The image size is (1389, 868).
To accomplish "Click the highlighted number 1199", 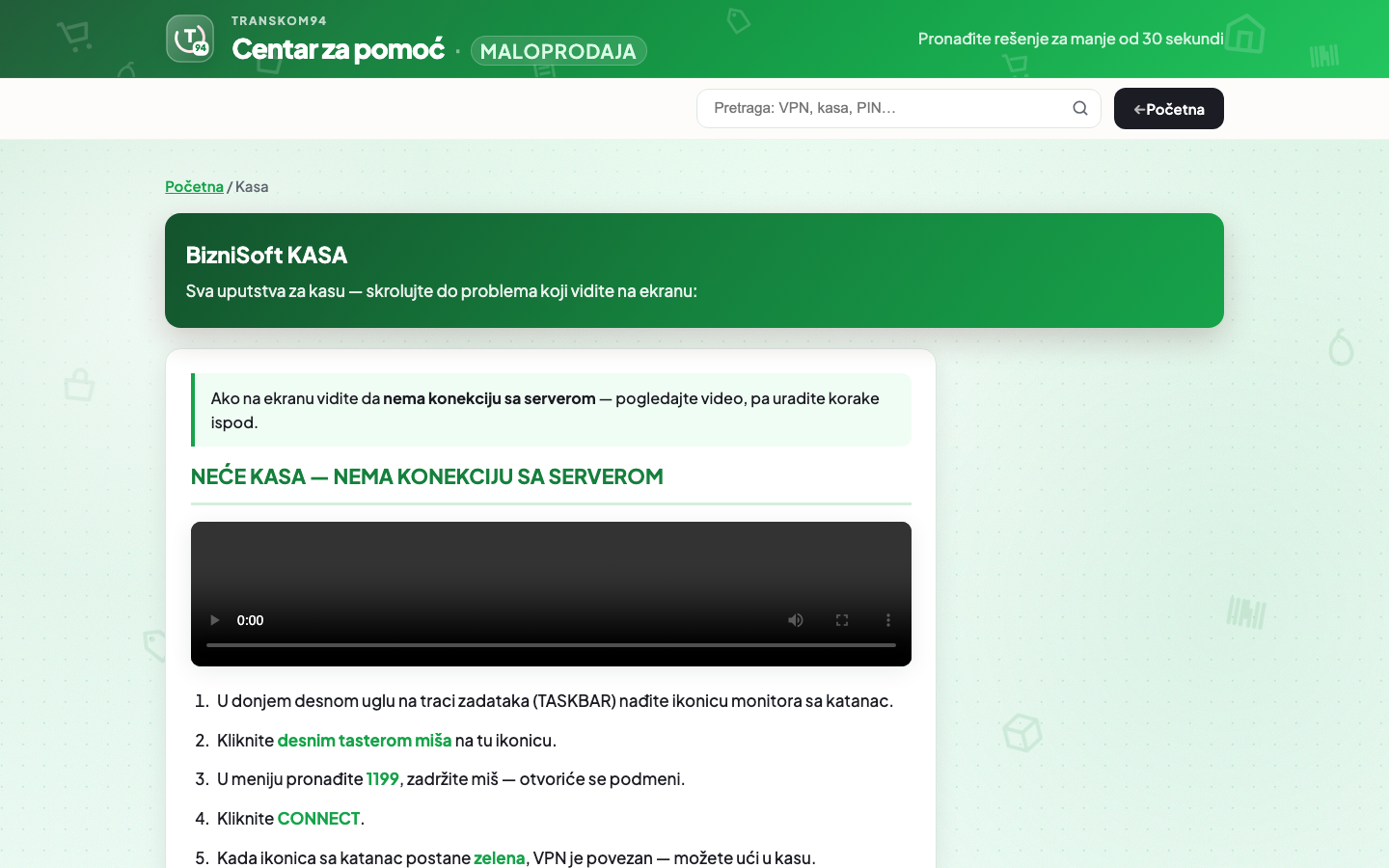I will [x=383, y=778].
